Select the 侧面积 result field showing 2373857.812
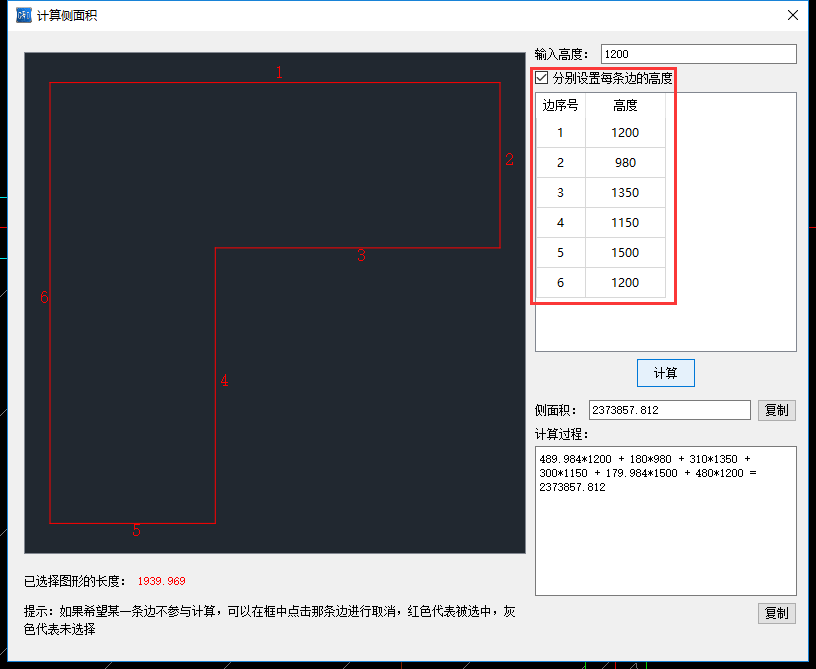Viewport: 816px width, 669px height. 669,409
